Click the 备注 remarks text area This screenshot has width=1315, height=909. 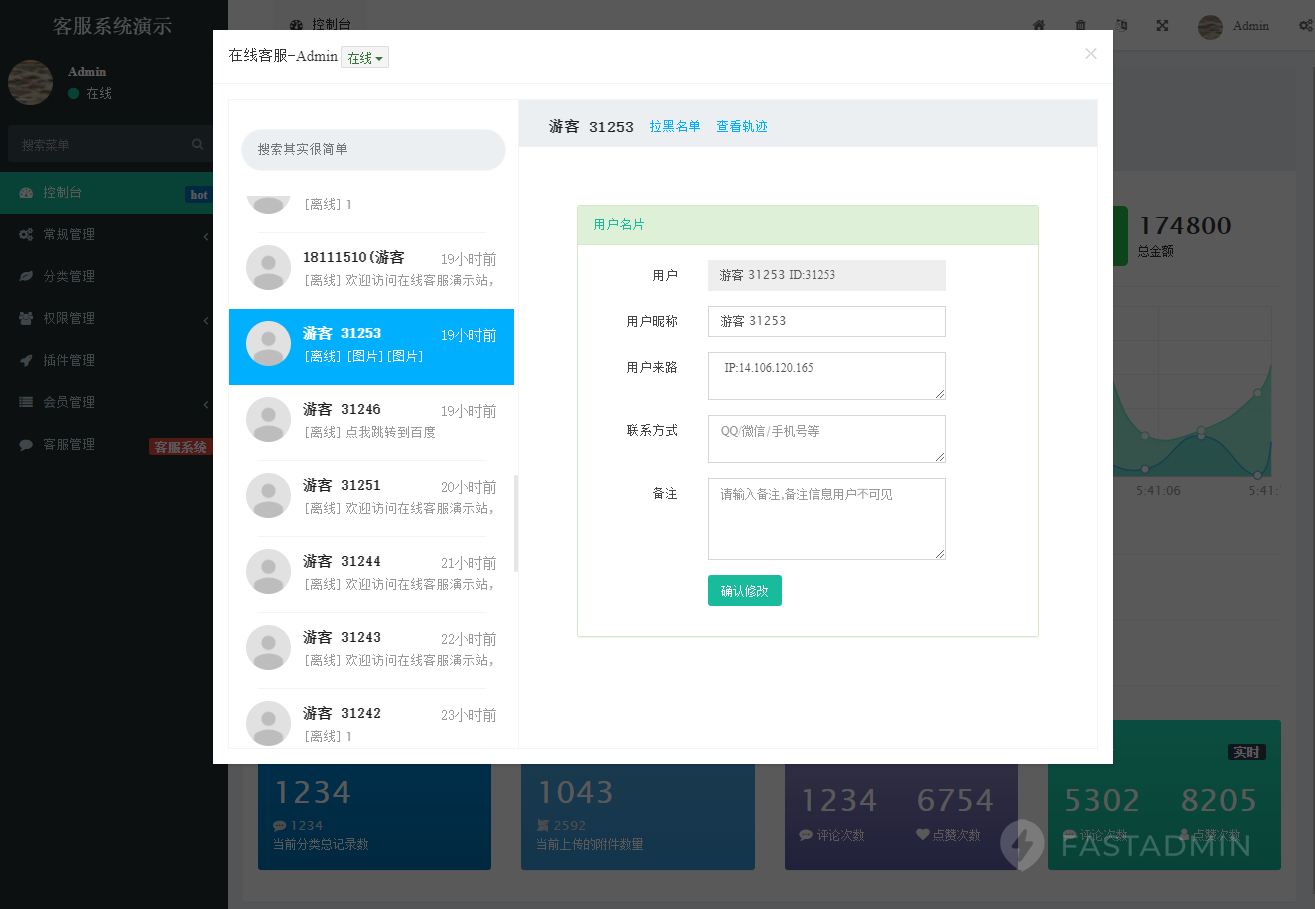tap(827, 518)
